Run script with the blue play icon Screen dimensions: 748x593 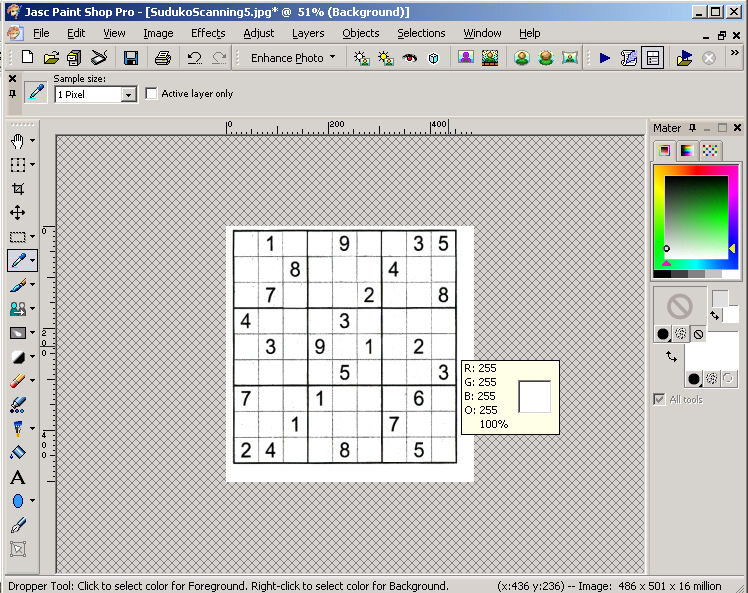coord(605,58)
